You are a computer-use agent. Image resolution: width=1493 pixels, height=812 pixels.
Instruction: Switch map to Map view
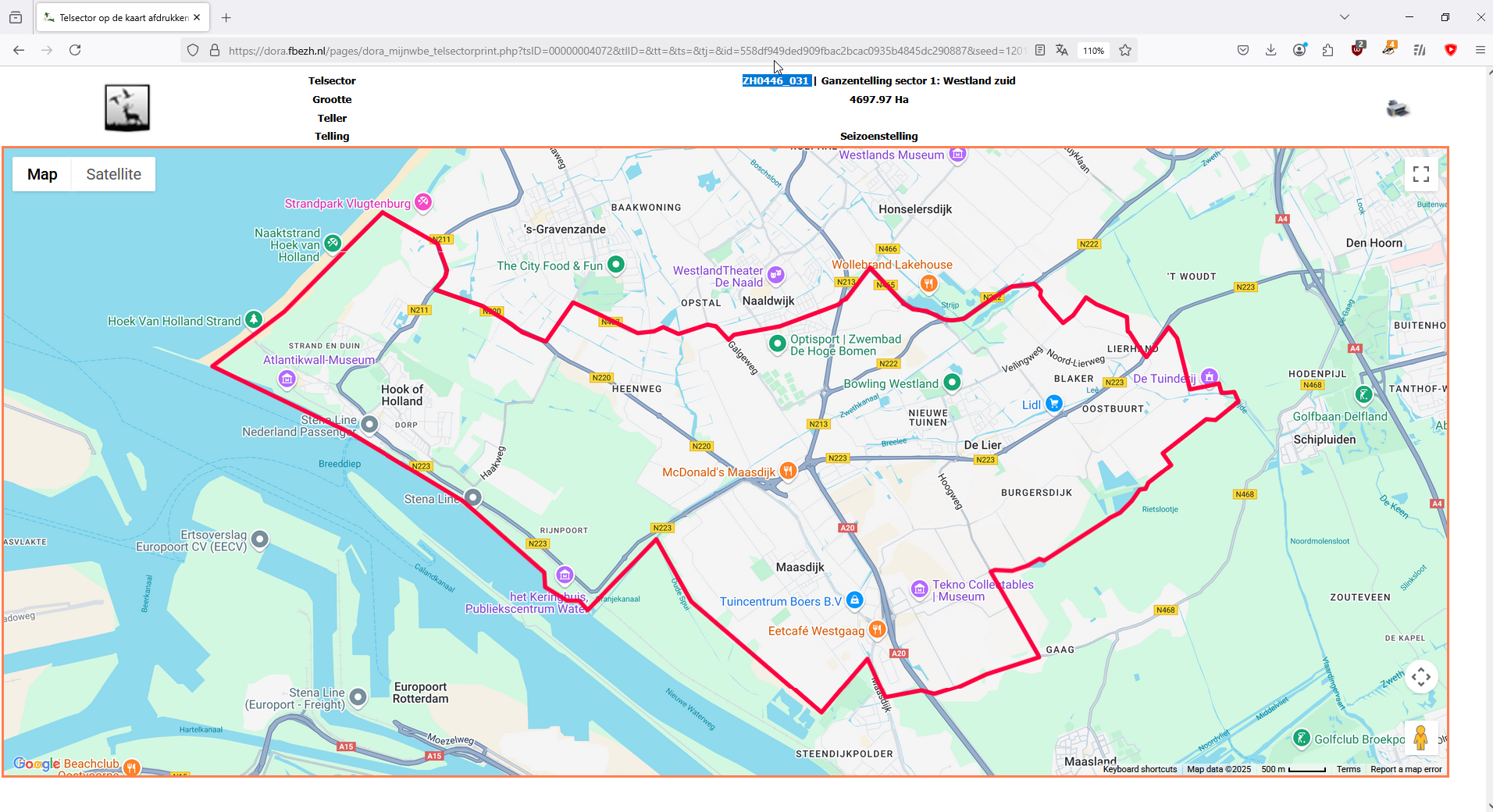42,174
